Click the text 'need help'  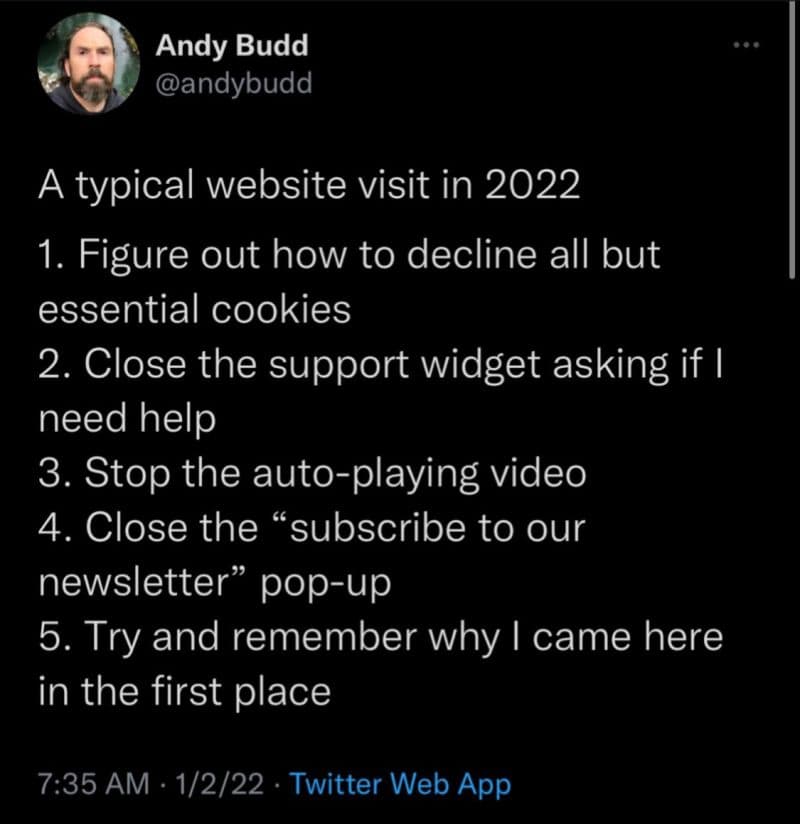click(127, 419)
